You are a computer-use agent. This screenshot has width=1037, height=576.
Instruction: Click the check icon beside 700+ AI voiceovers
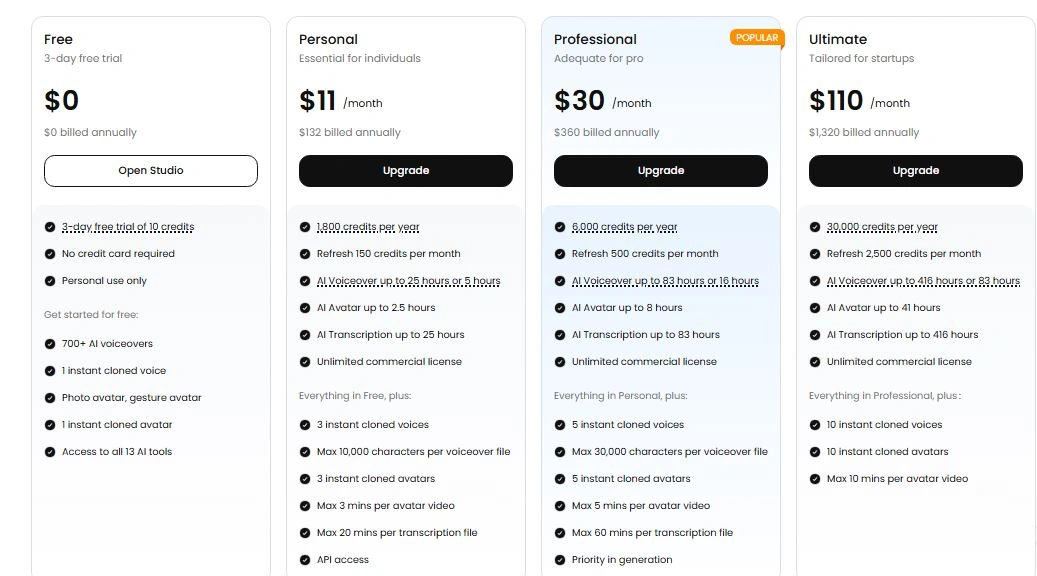click(50, 344)
